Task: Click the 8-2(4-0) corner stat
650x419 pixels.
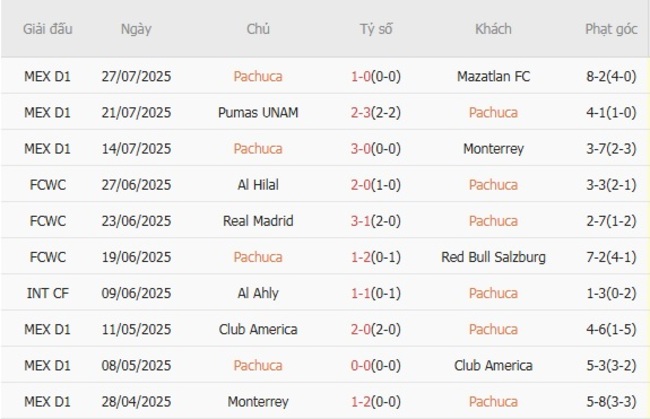Action: click(x=611, y=76)
